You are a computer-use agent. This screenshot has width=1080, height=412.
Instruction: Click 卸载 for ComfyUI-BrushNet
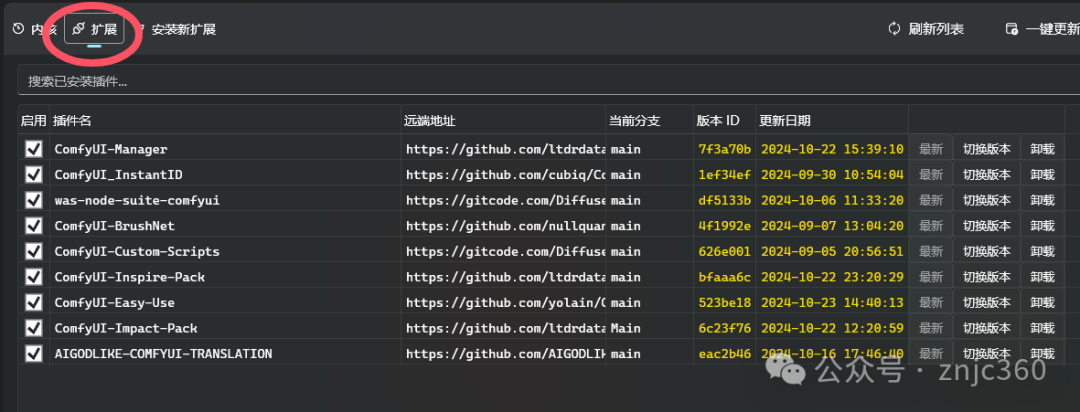point(1042,225)
